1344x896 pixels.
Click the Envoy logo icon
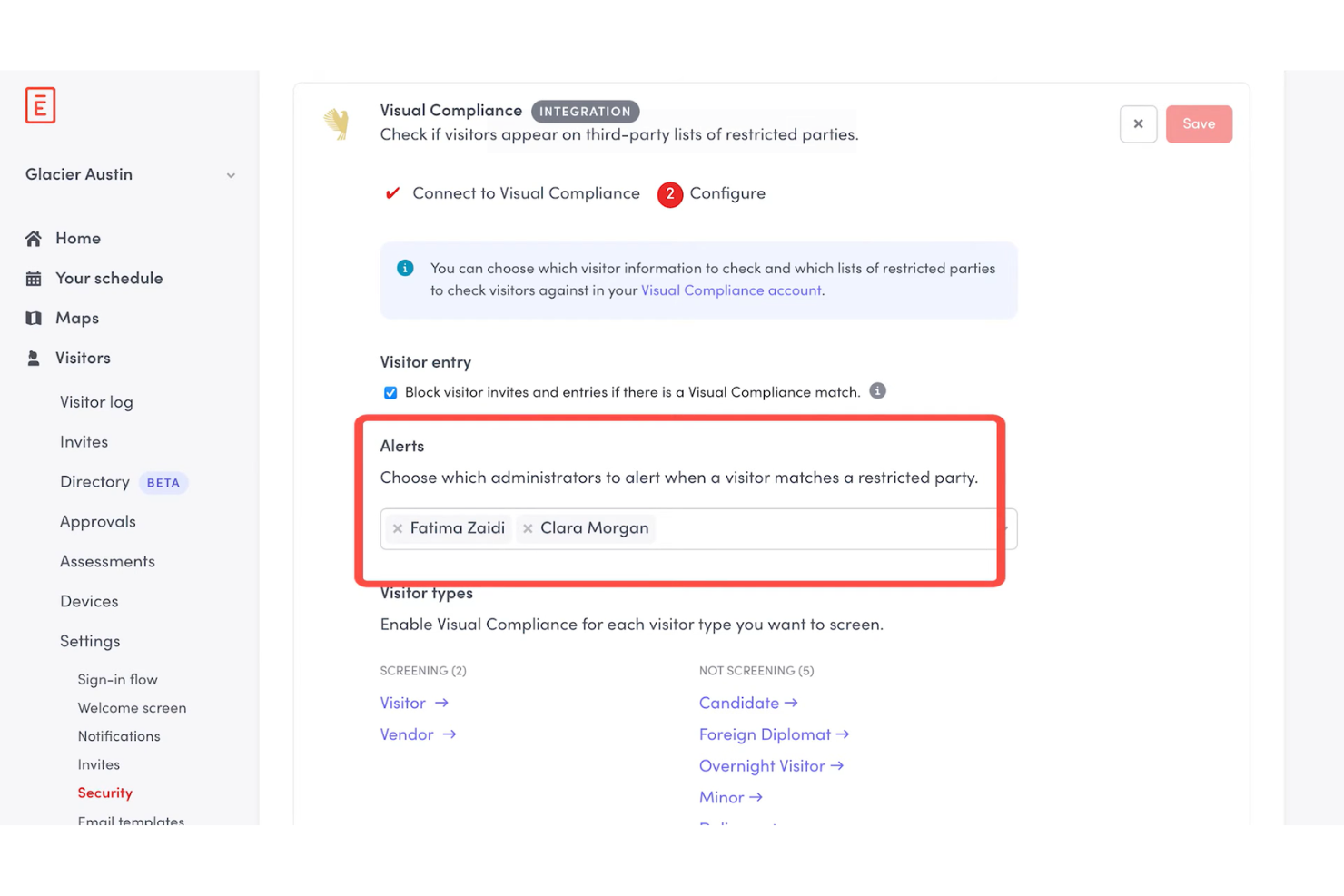tap(40, 105)
